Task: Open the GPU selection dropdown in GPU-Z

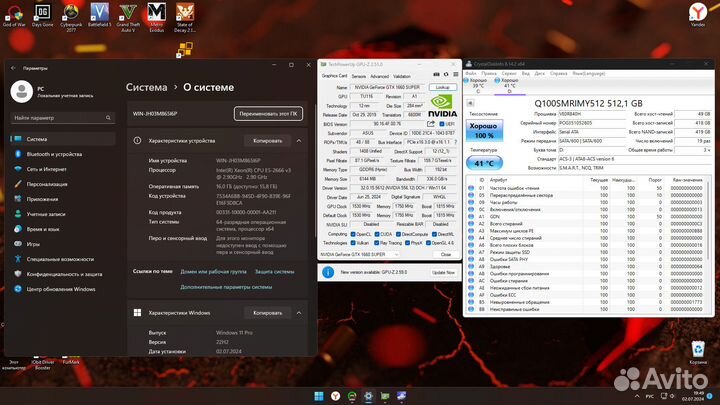Action: click(x=359, y=254)
